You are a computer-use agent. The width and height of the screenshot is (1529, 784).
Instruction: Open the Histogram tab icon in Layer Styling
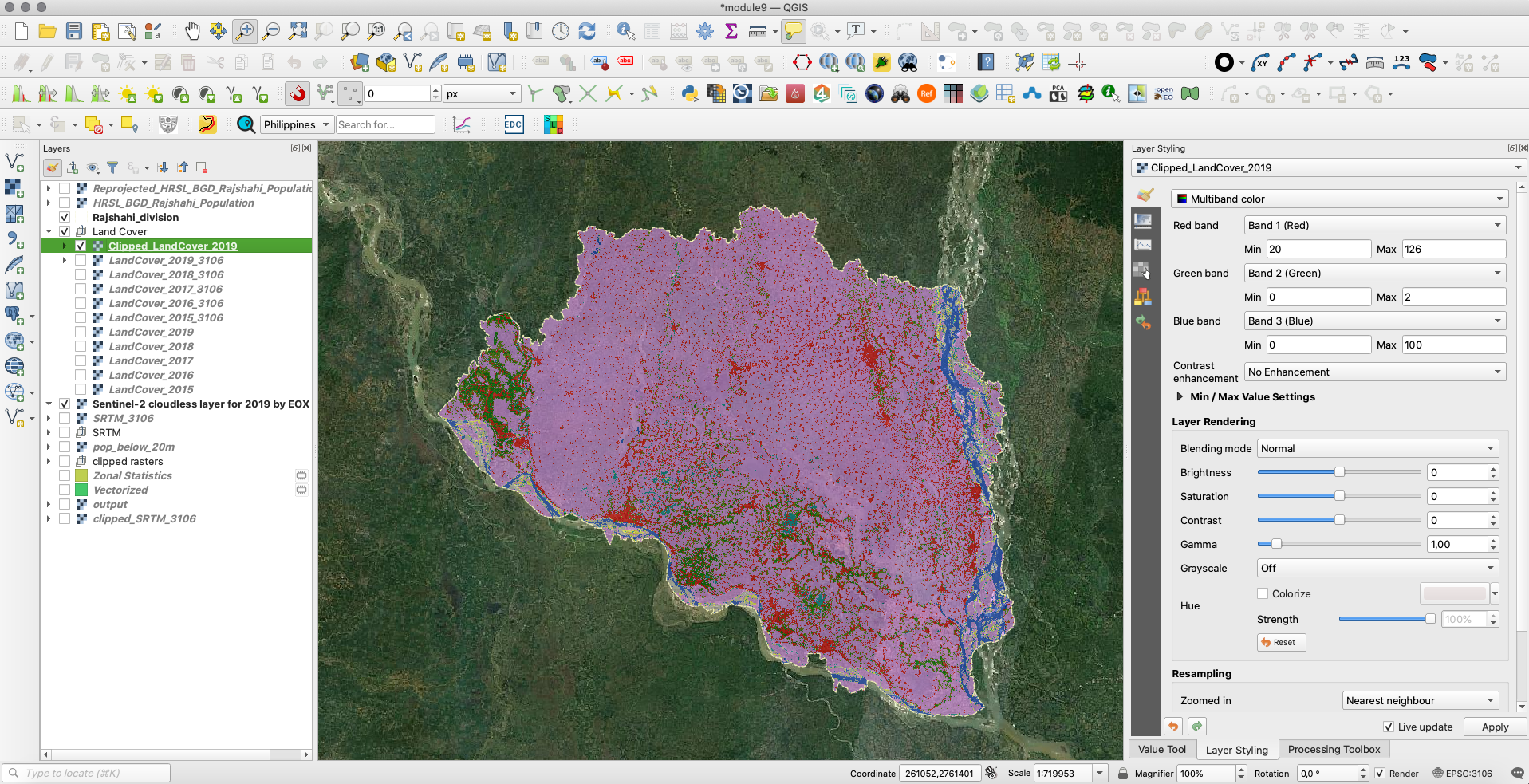click(1143, 245)
